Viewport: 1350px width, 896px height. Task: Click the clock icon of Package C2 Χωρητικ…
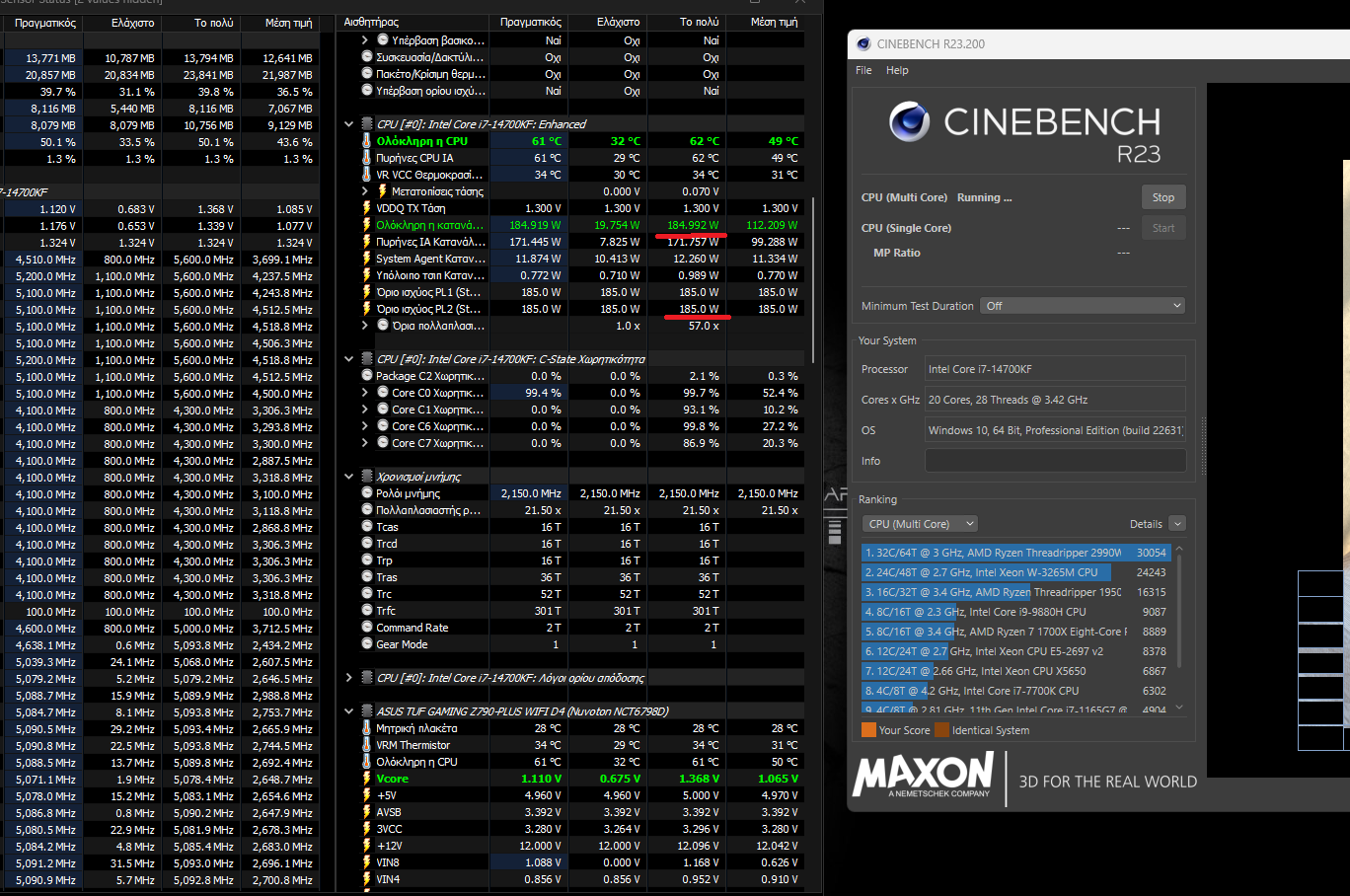(367, 376)
